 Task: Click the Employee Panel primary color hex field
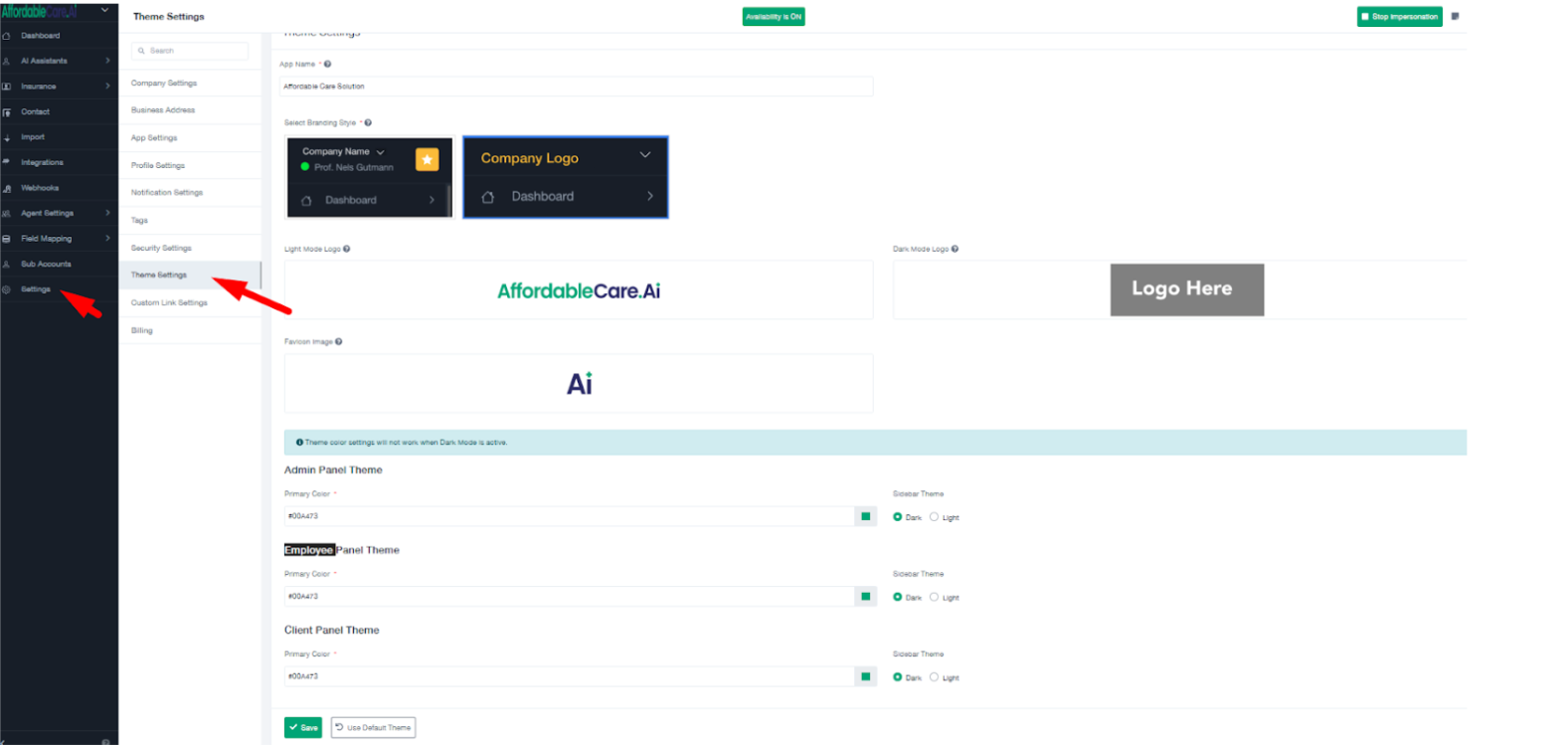[x=569, y=597]
